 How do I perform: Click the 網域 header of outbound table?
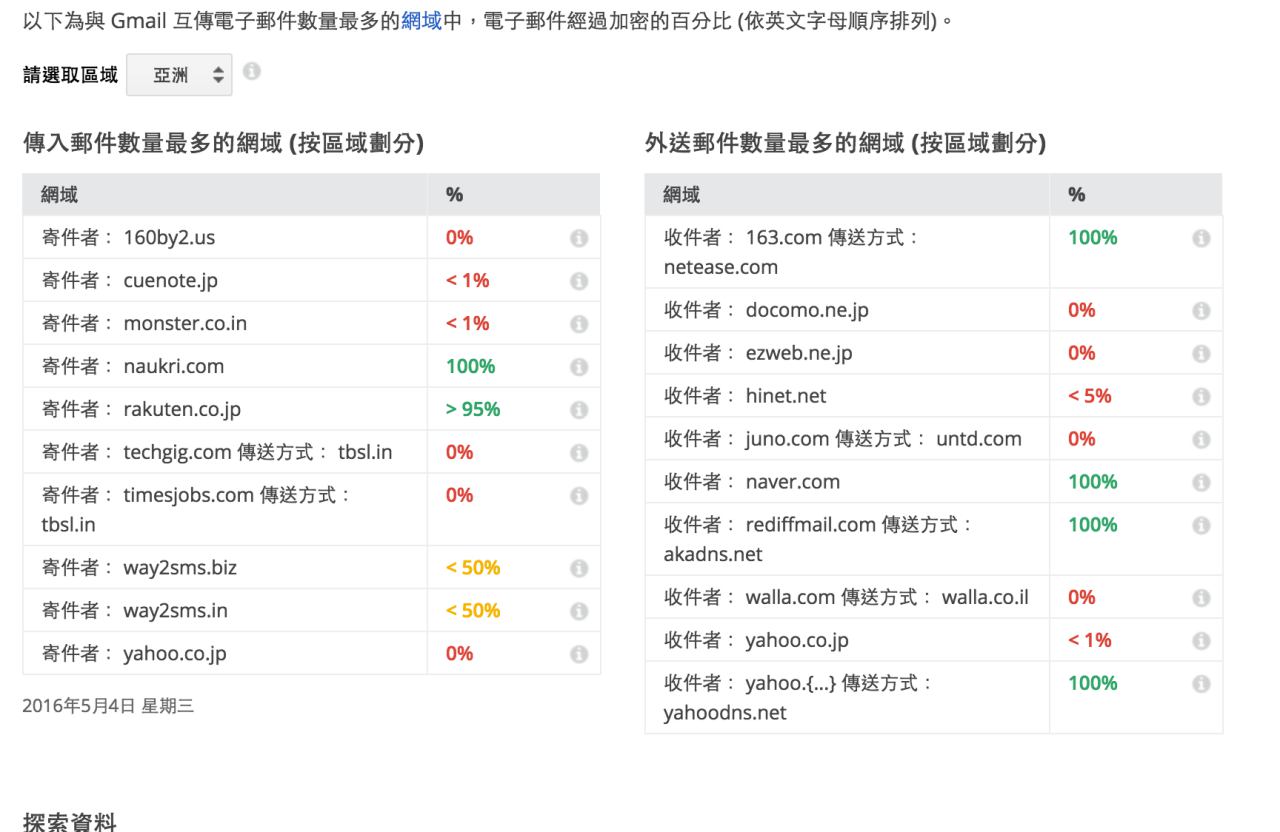682,195
